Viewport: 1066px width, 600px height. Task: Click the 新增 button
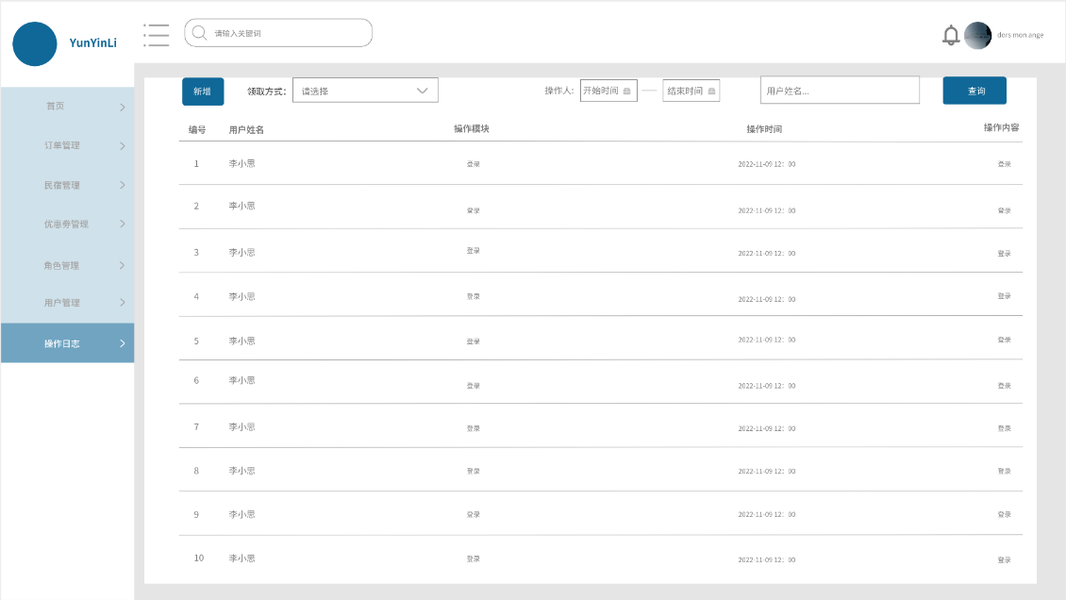click(x=203, y=91)
